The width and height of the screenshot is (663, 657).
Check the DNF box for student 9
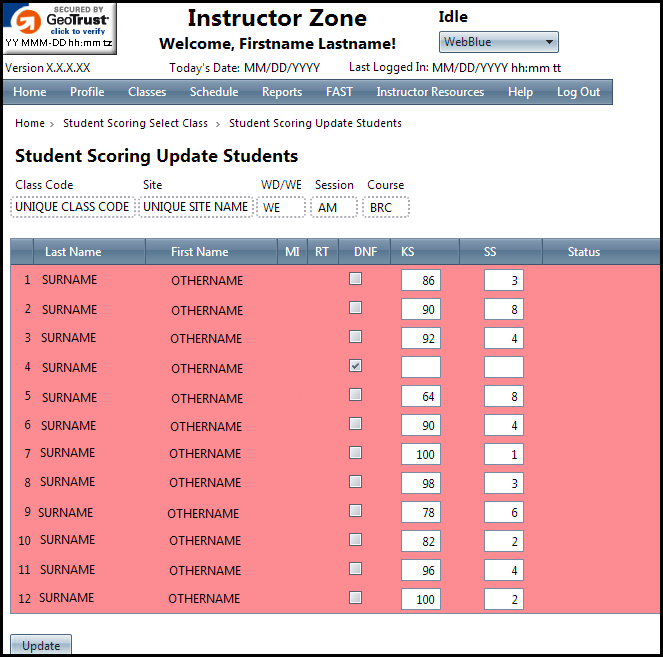tap(355, 511)
